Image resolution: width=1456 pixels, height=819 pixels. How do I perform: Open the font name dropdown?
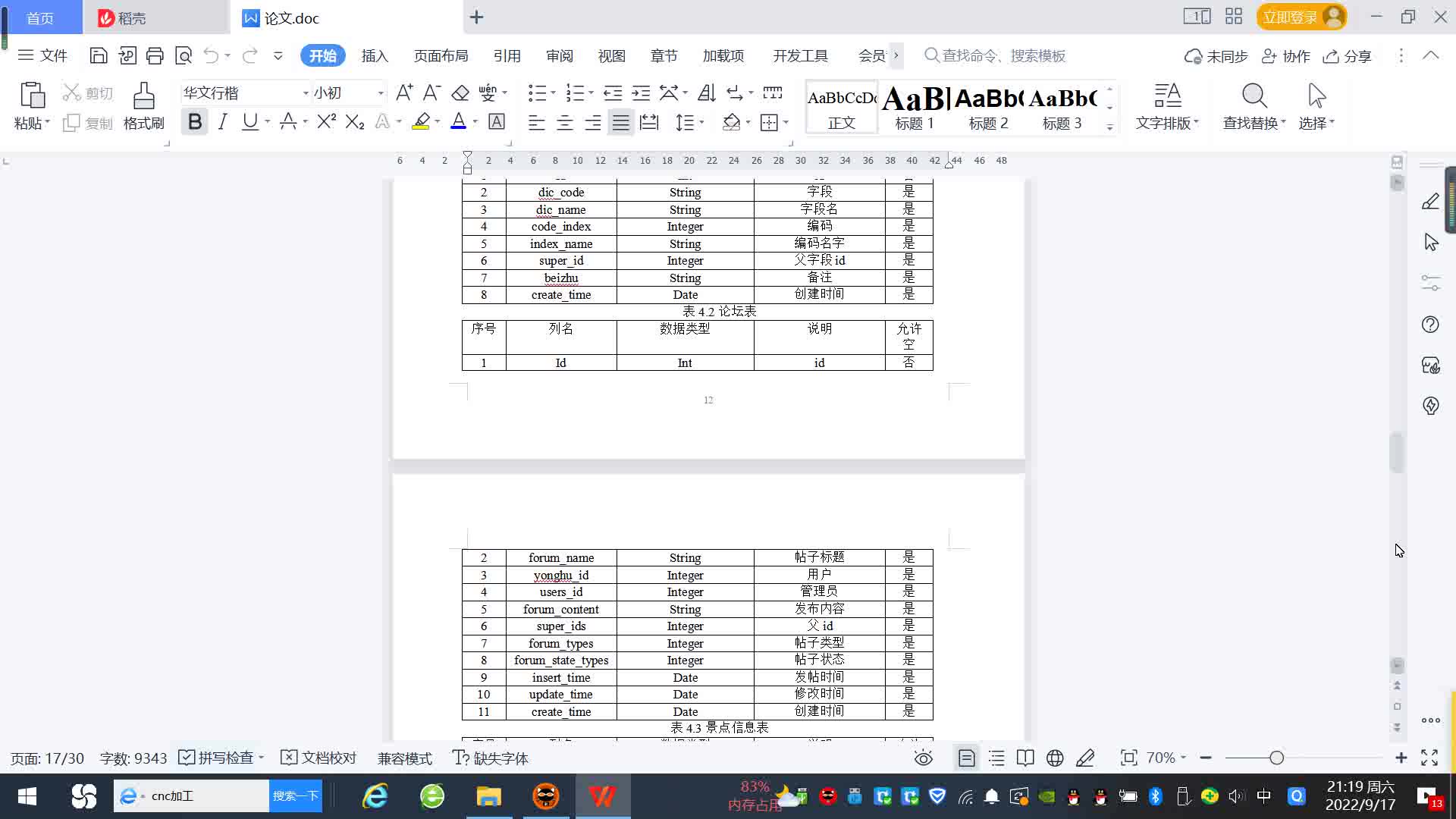[306, 93]
